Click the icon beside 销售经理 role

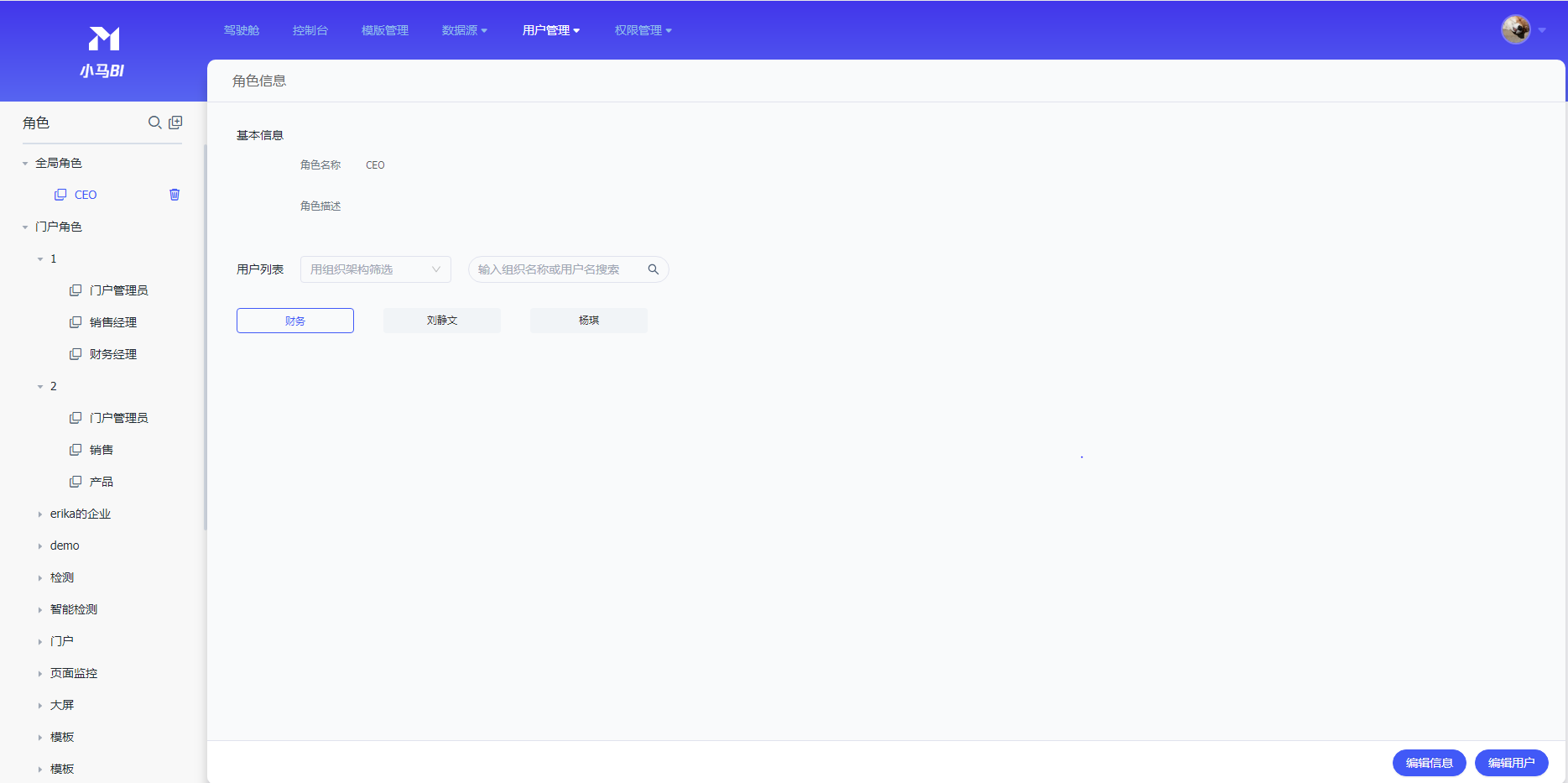pyautogui.click(x=76, y=322)
